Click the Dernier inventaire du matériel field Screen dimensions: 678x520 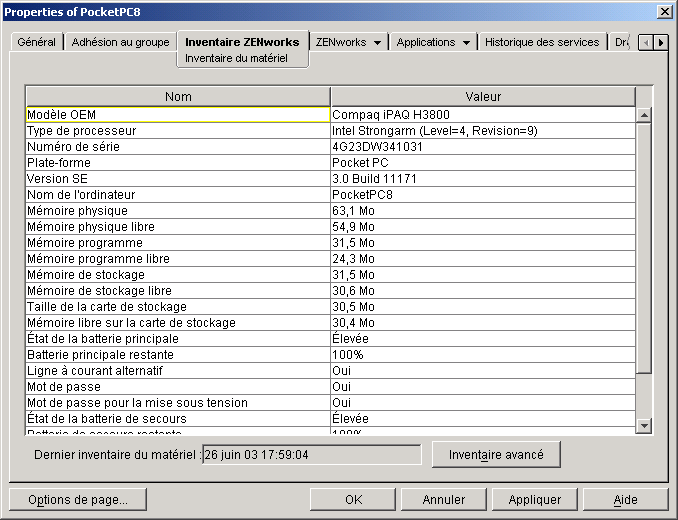(x=312, y=455)
